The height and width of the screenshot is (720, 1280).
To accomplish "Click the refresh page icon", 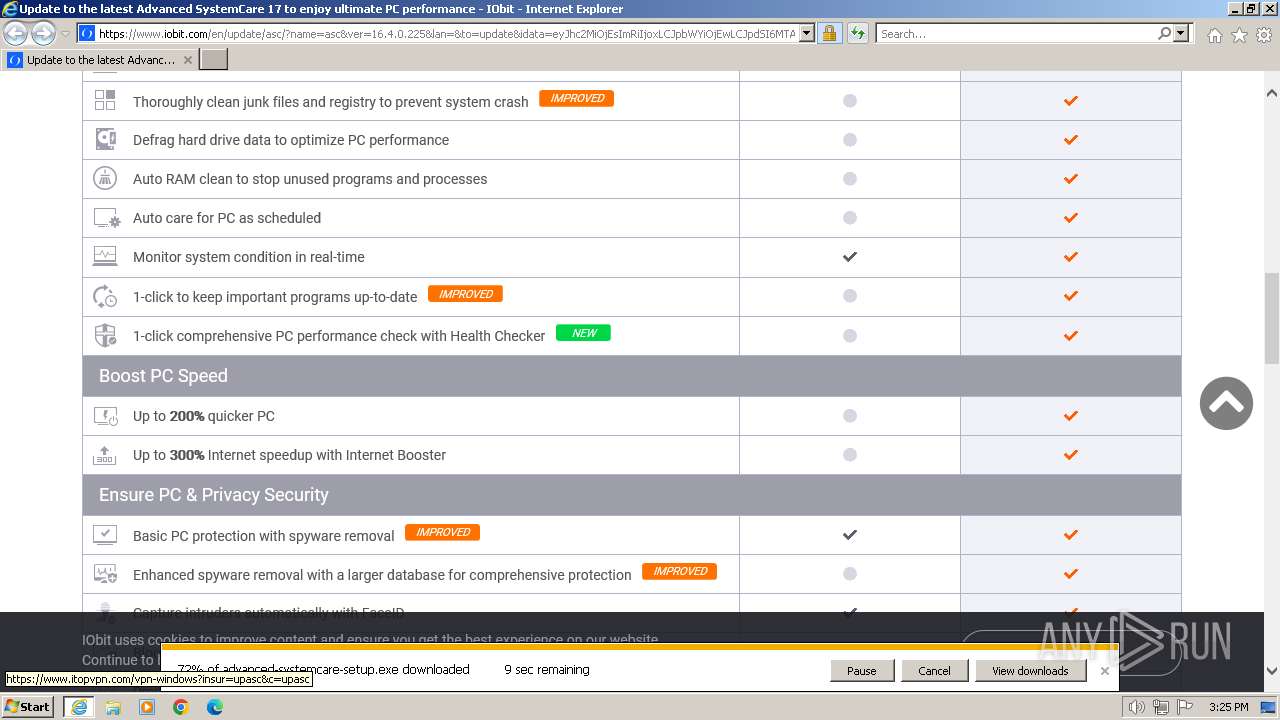I will (857, 33).
